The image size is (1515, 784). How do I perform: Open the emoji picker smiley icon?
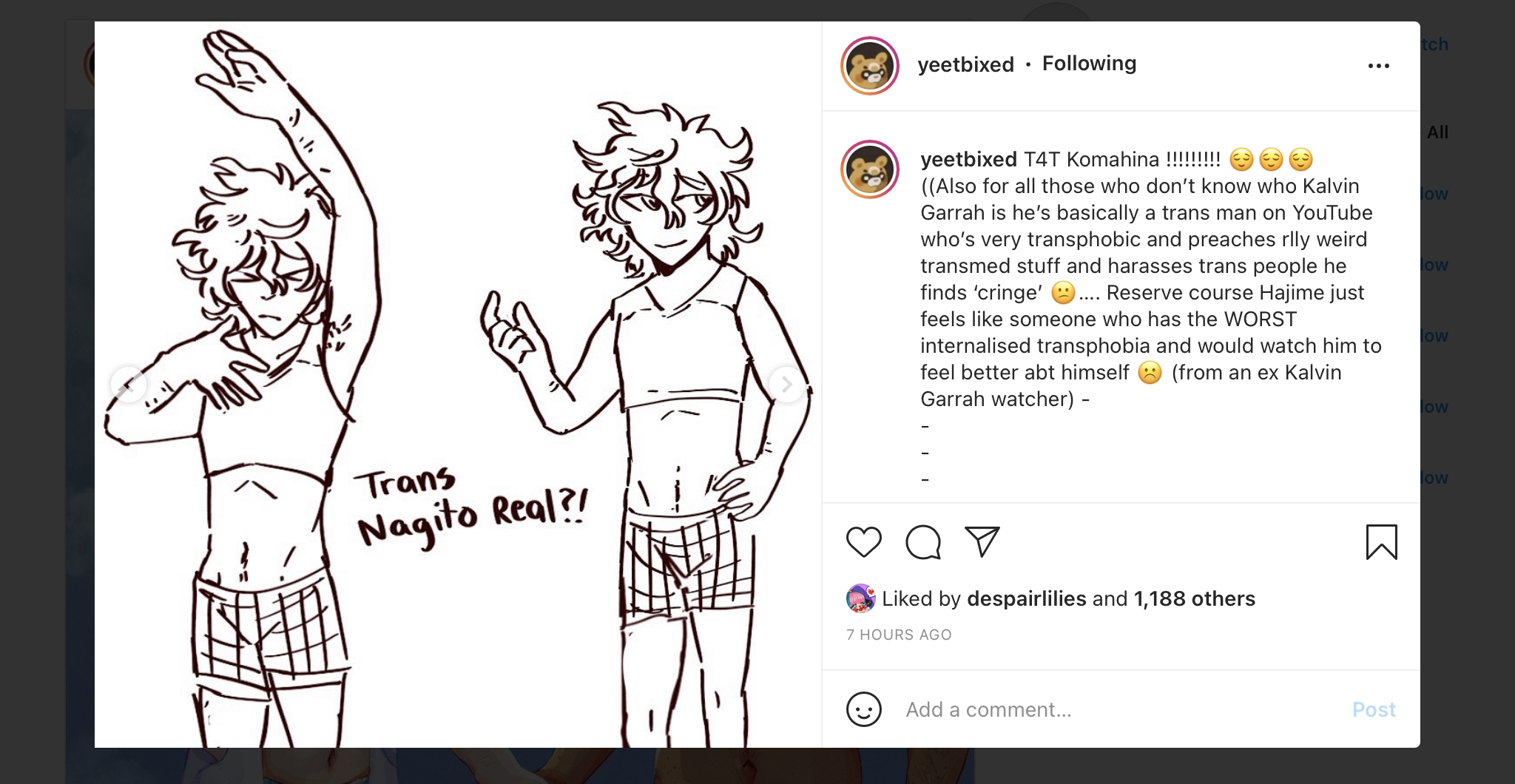click(863, 709)
